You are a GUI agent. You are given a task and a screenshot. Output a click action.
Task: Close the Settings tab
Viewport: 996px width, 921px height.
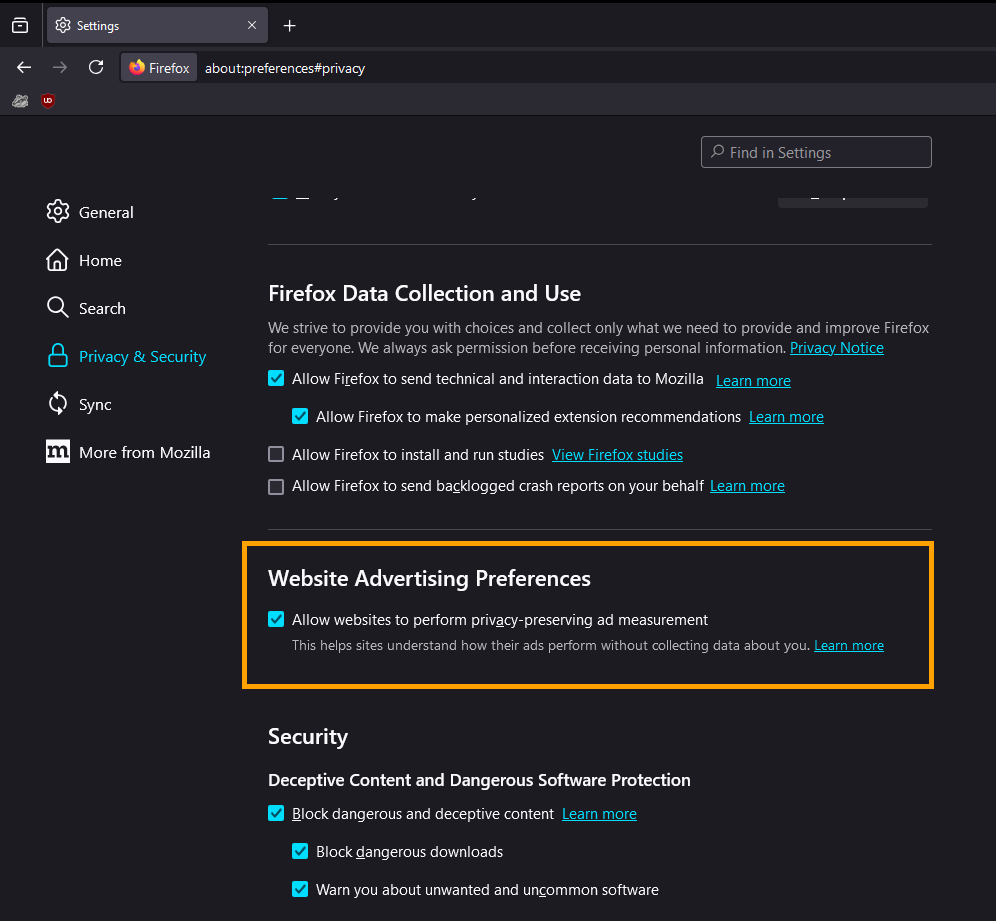pos(252,25)
